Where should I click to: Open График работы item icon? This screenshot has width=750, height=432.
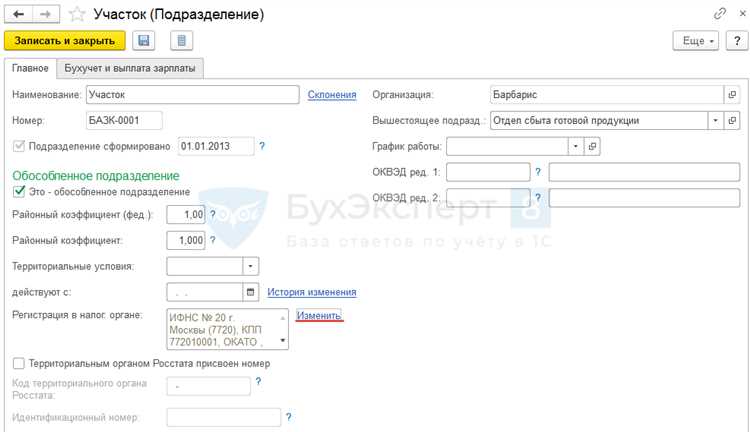592,146
